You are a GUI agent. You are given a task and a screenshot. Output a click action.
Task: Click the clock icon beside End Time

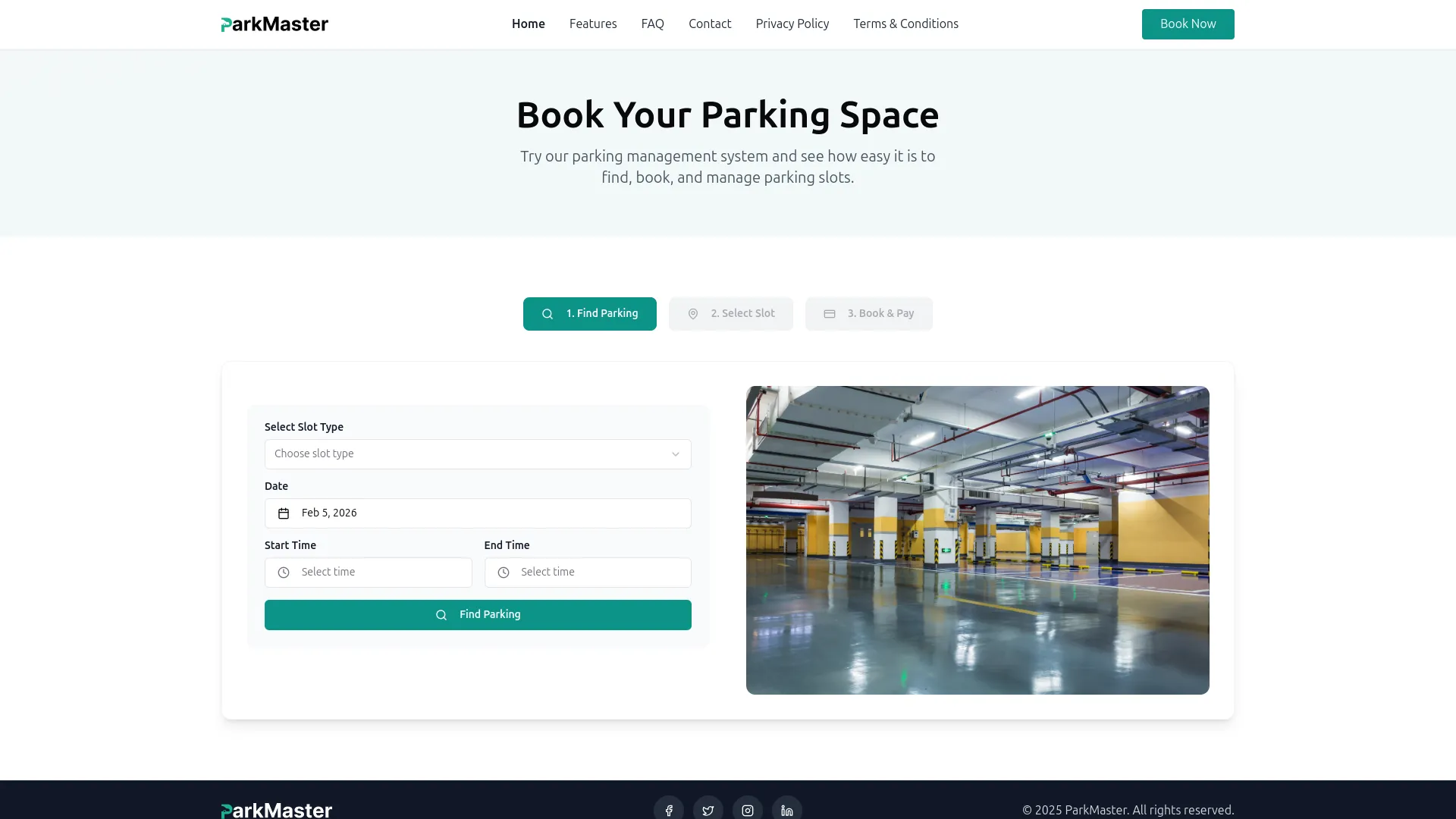point(502,573)
